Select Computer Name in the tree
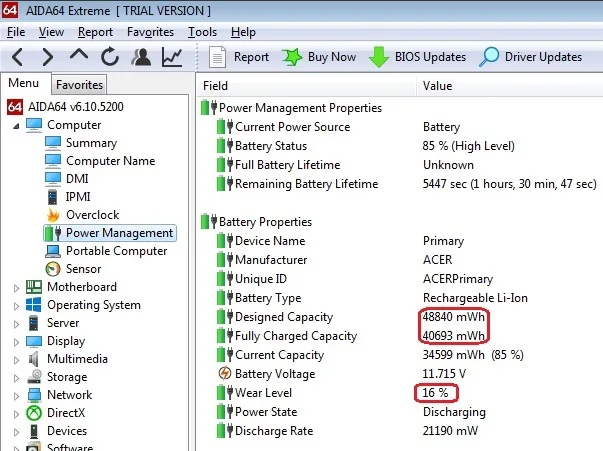Viewport: 603px width, 451px height. tap(111, 161)
